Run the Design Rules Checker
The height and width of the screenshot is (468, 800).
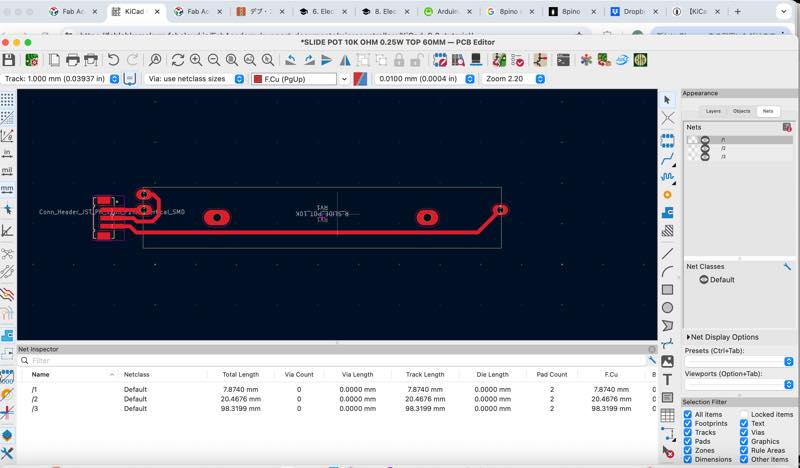coord(518,60)
